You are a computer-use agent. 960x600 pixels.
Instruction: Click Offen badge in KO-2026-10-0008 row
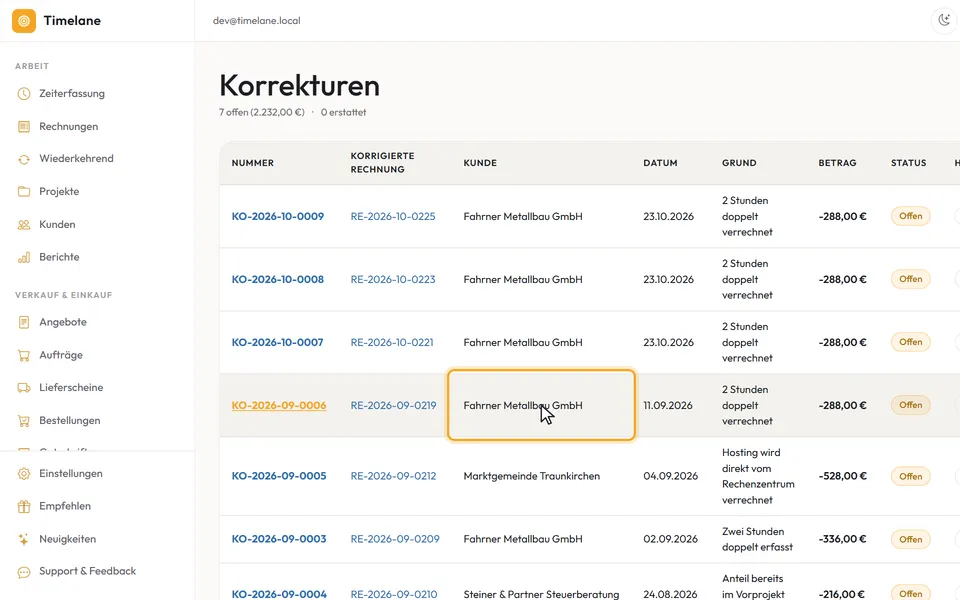pos(910,279)
